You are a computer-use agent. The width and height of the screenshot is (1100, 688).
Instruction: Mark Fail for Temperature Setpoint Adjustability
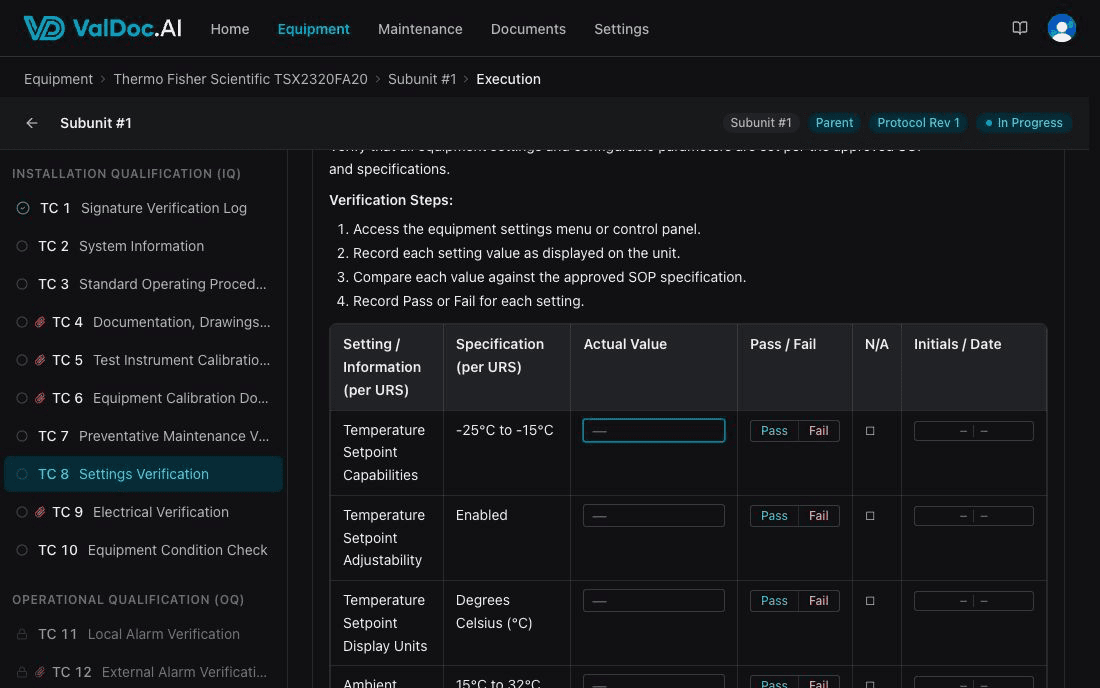pos(819,515)
